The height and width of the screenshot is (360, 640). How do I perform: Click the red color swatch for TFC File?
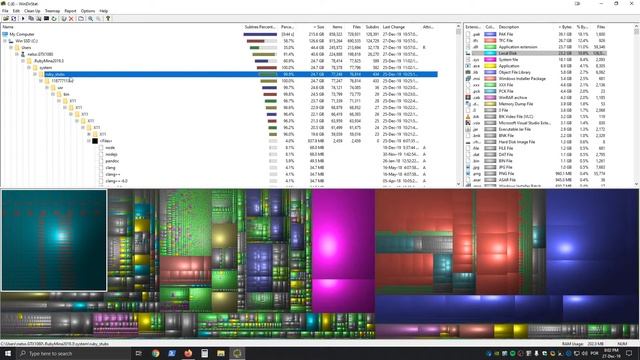(490, 40)
